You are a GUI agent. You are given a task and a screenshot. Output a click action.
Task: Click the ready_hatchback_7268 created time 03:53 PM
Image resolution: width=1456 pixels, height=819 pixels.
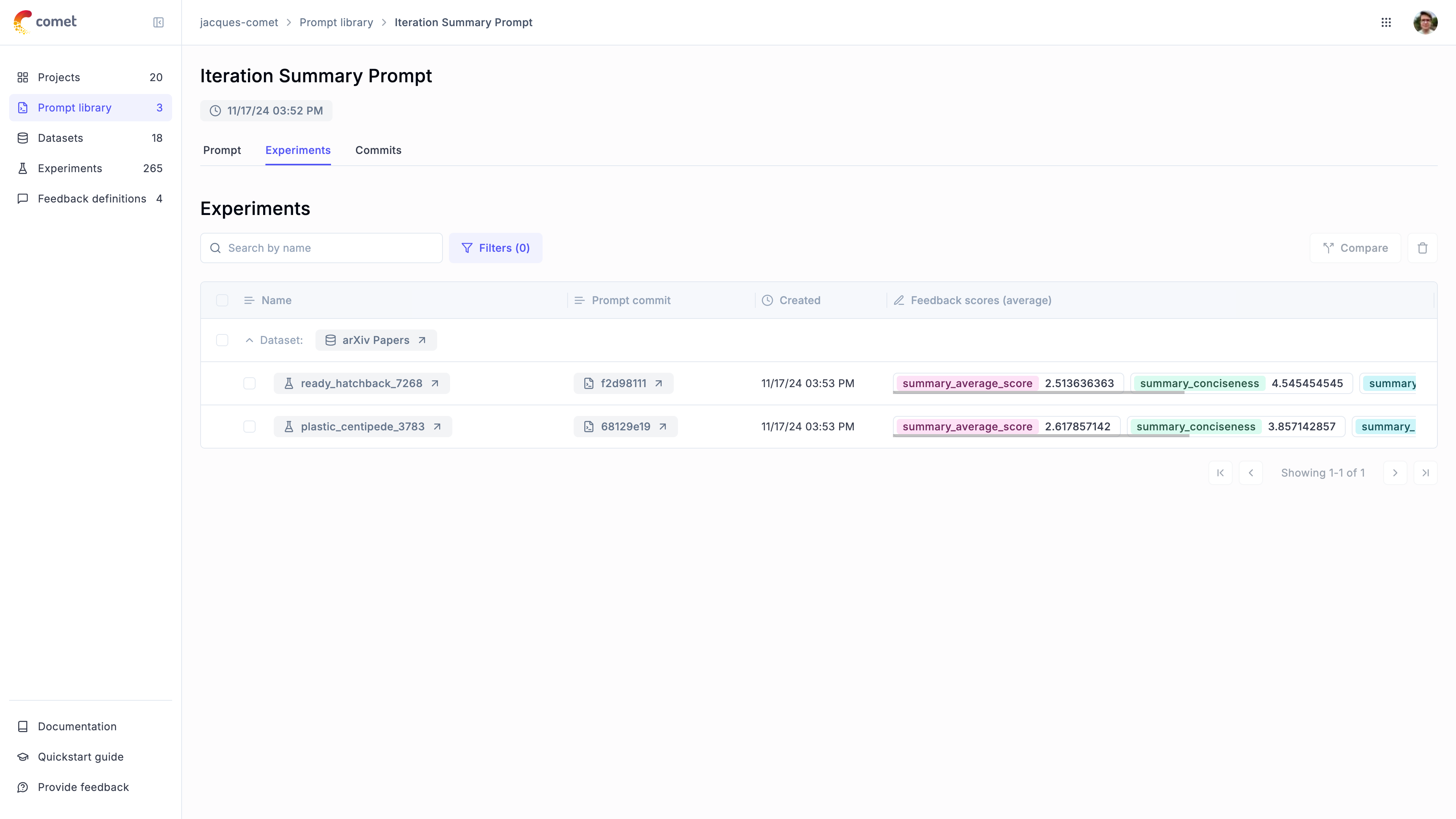click(808, 383)
